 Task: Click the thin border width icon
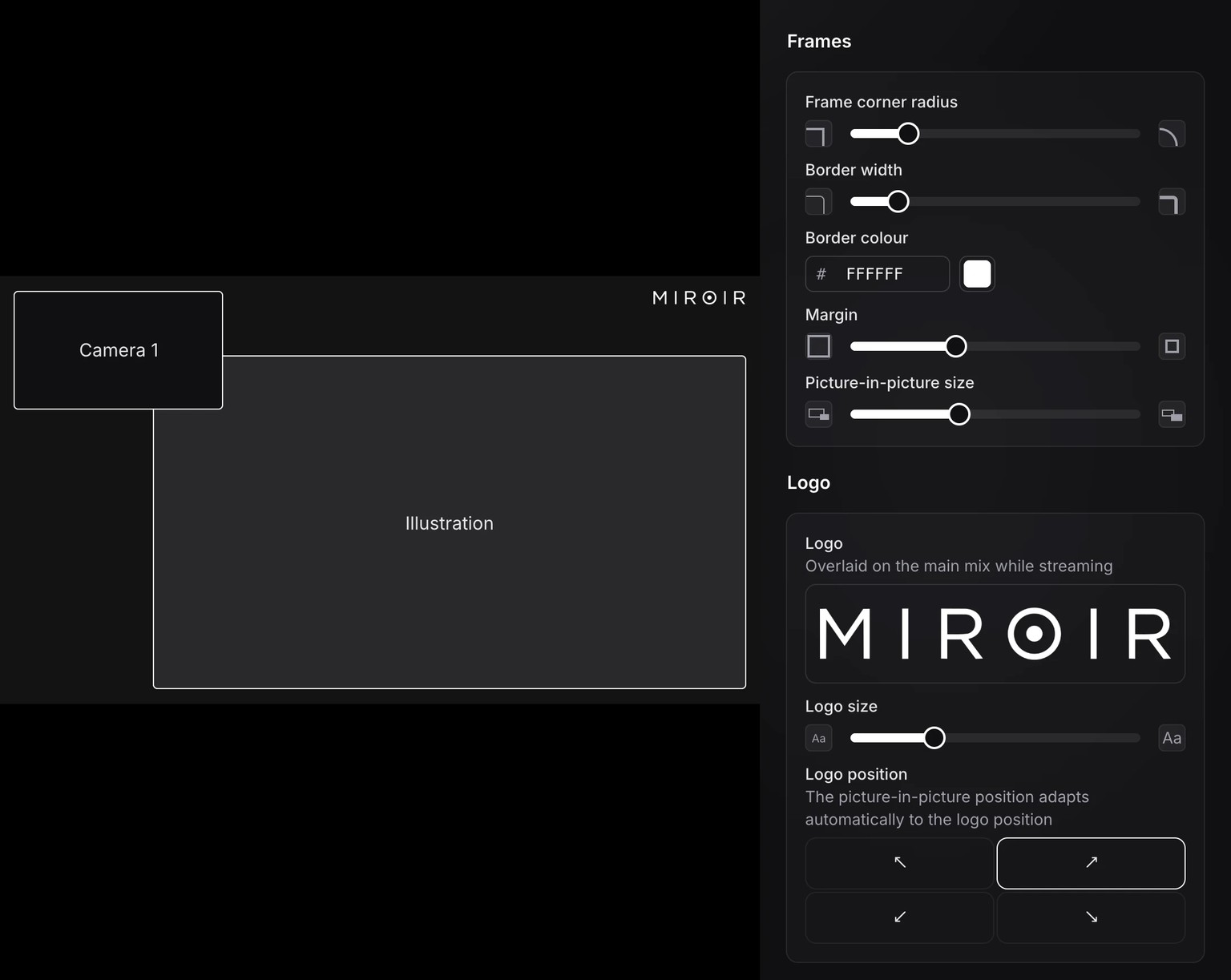(818, 202)
